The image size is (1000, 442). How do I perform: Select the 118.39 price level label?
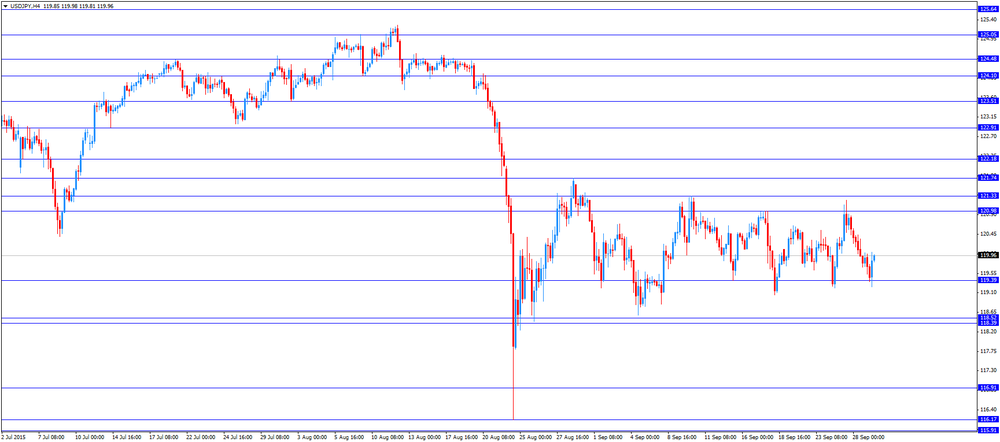988,323
